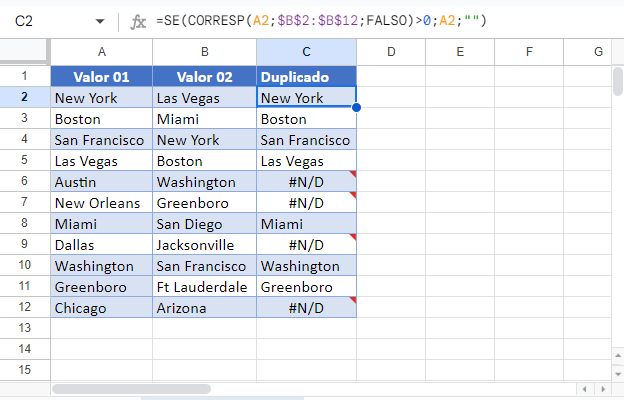Click the fx function icon
Image resolution: width=624 pixels, height=400 pixels.
coord(138,21)
